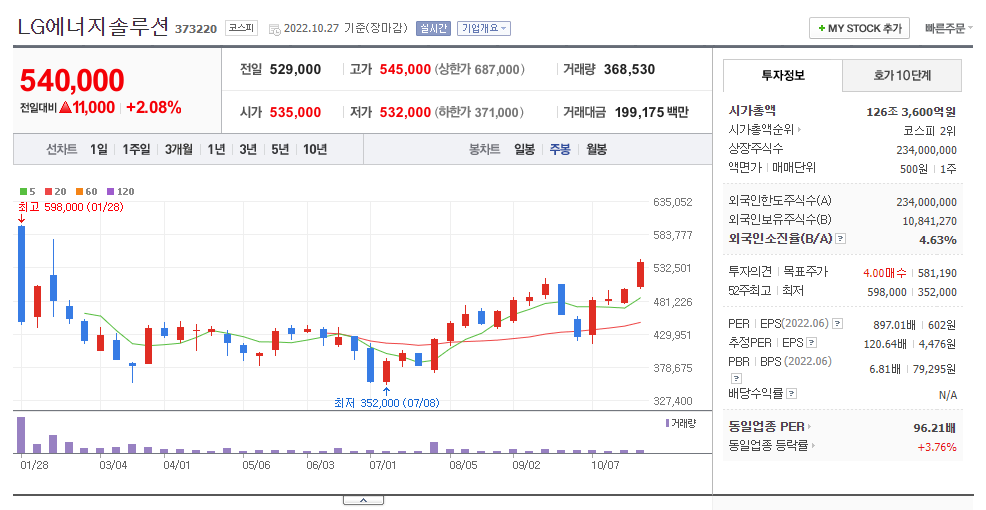Open 동일업종 등락률 link
The image size is (986, 510).
click(x=768, y=445)
